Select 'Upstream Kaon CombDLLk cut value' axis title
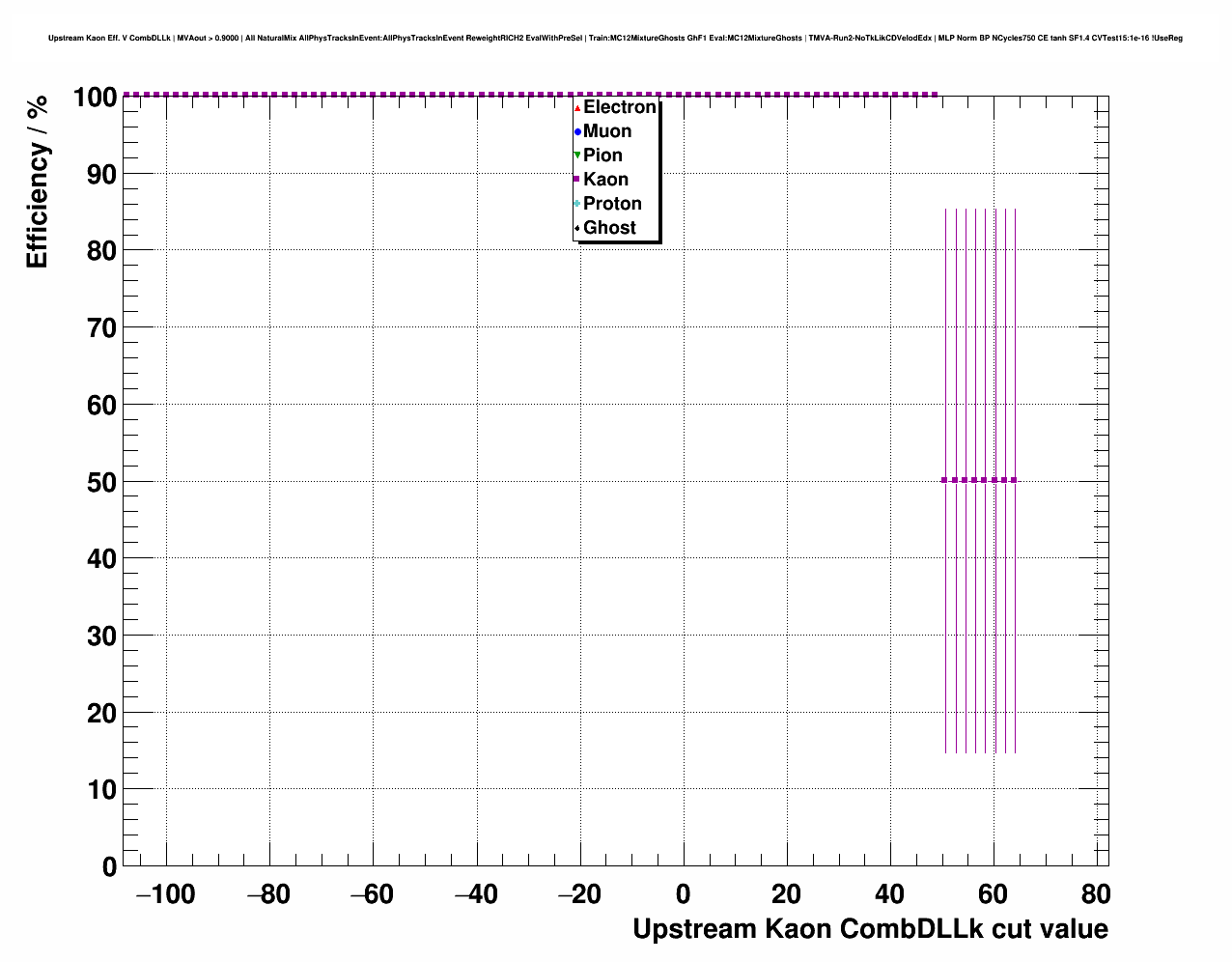This screenshot has width=1232, height=962. pos(870,929)
